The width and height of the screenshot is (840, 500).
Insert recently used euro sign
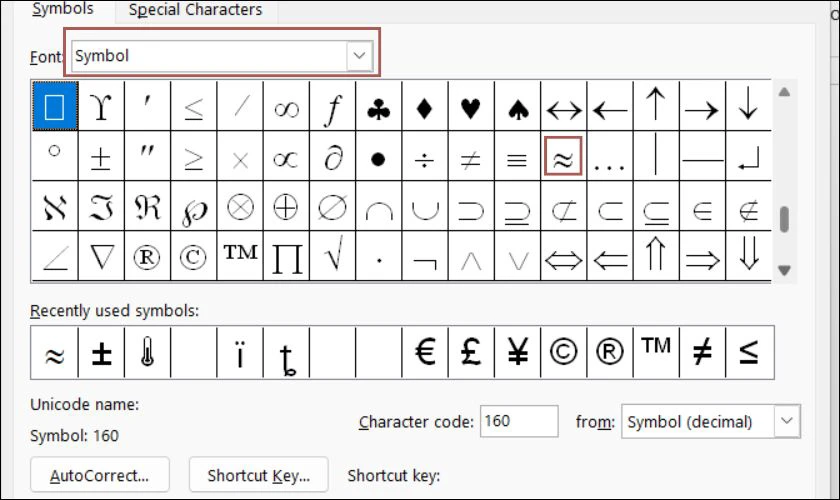tap(425, 353)
